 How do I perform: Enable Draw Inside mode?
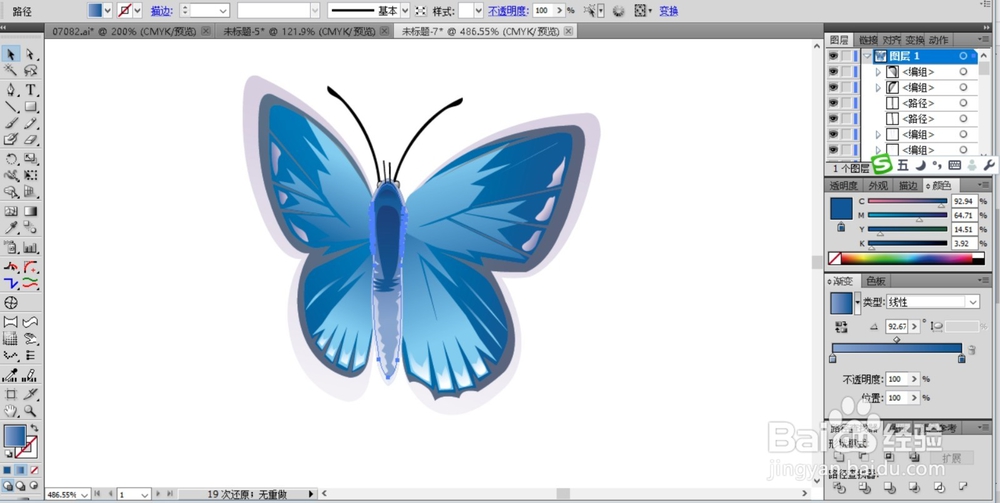(34, 486)
